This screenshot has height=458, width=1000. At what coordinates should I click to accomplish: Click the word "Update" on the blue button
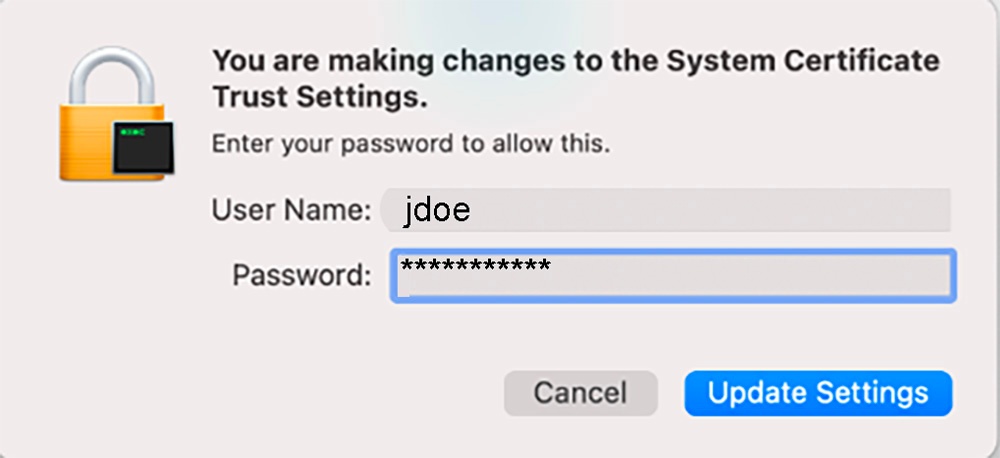757,393
